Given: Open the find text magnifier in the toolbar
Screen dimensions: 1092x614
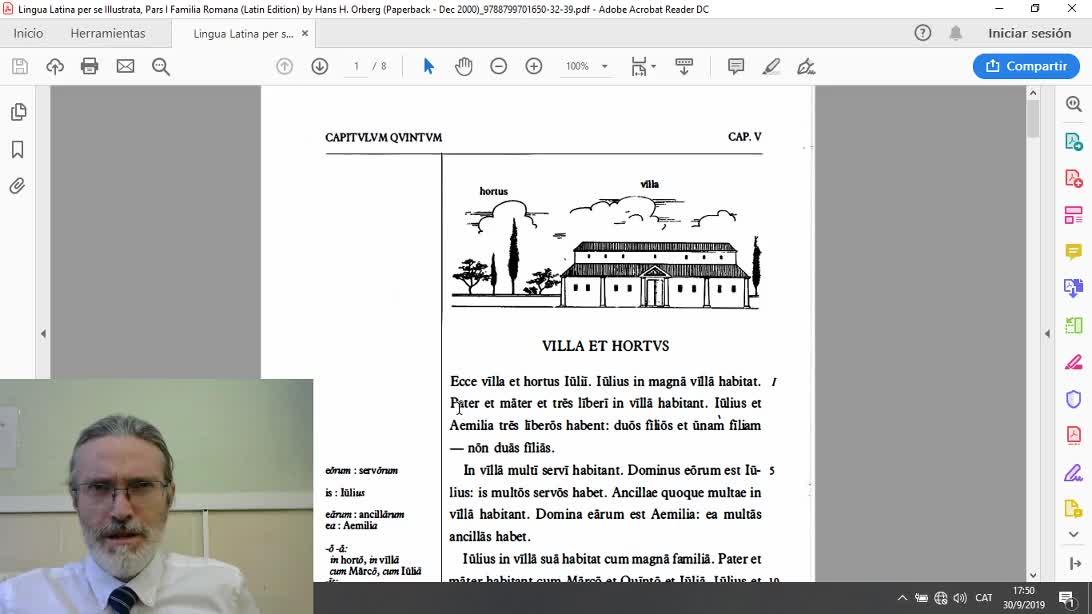Looking at the screenshot, I should tap(161, 66).
